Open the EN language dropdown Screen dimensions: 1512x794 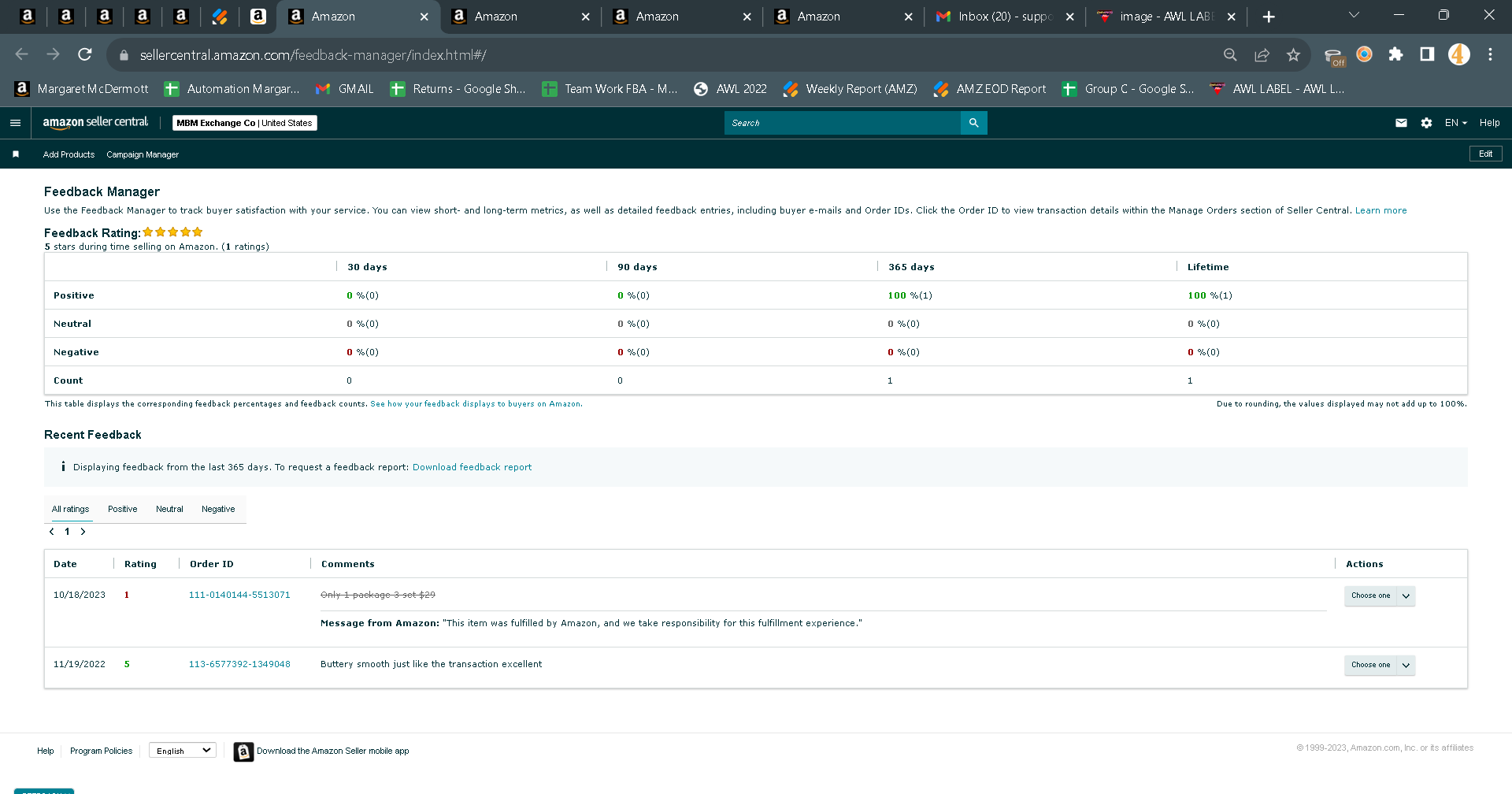1455,123
